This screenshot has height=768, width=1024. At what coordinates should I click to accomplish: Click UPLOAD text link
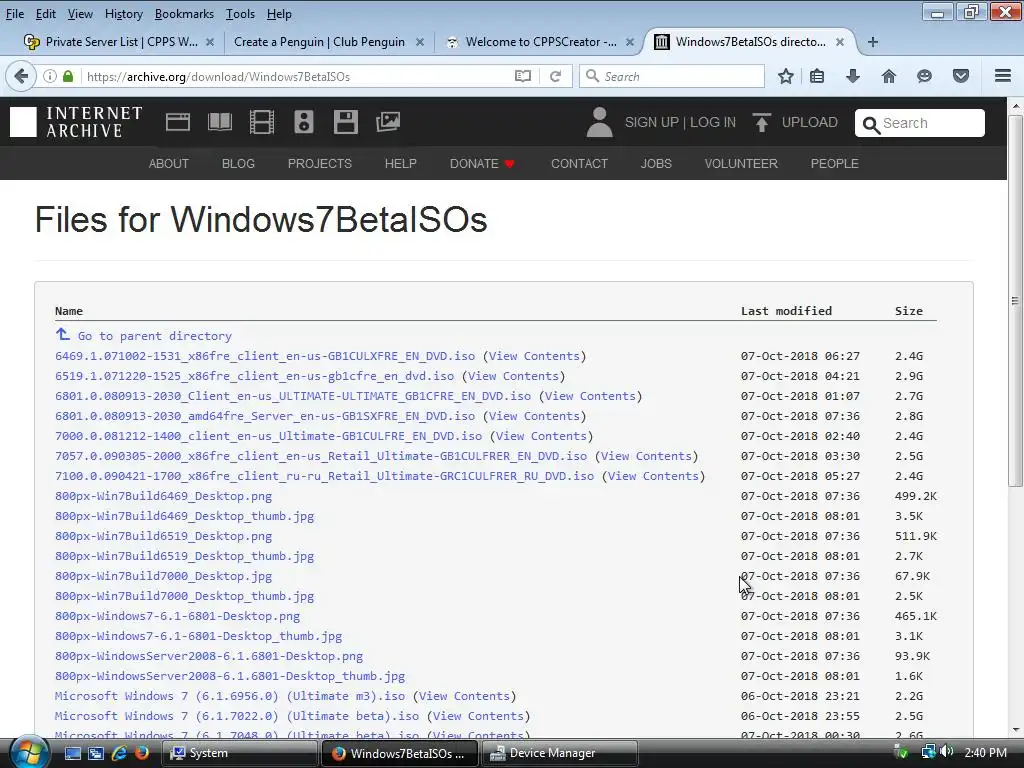click(809, 122)
